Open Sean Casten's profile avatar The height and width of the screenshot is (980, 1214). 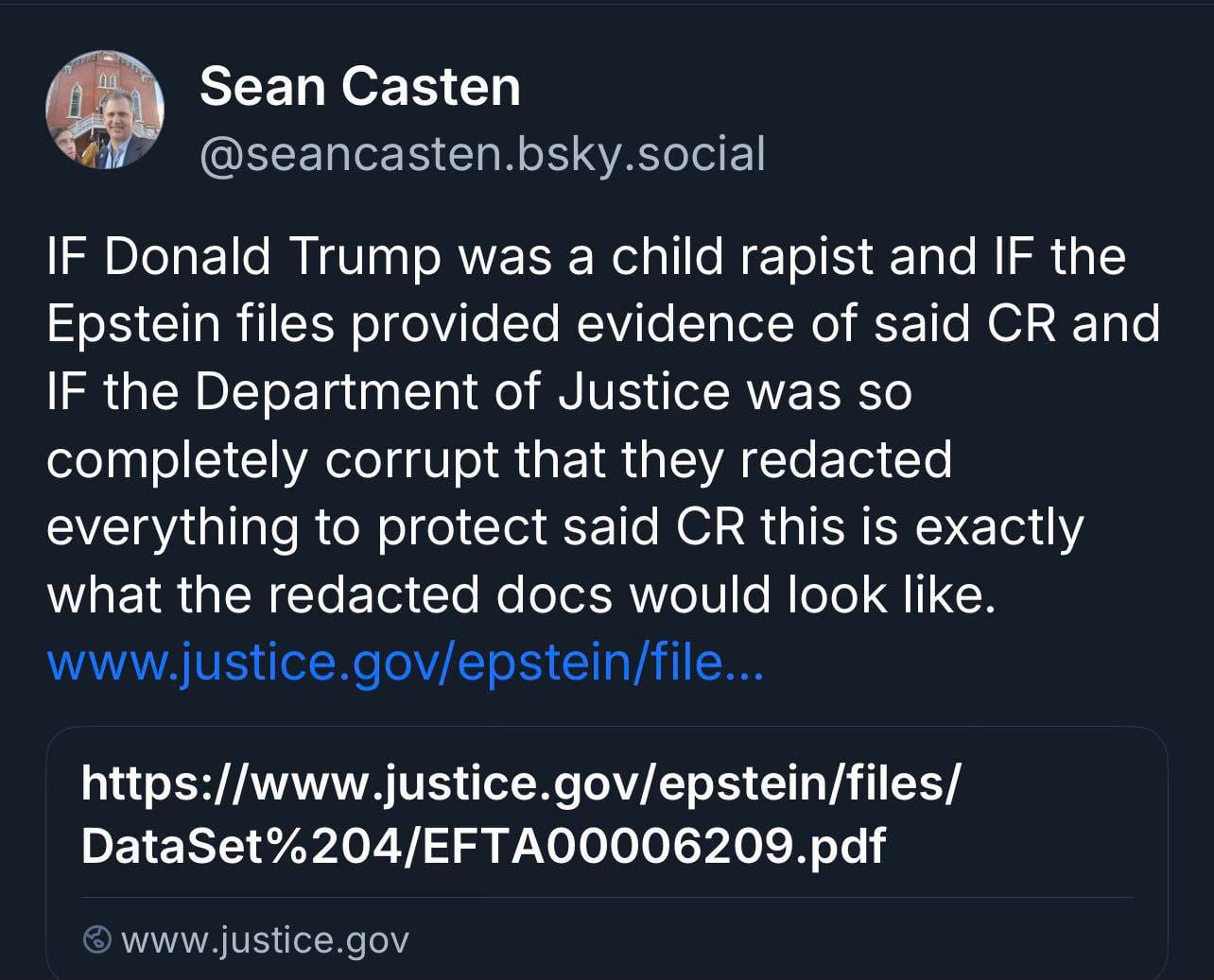tap(105, 110)
